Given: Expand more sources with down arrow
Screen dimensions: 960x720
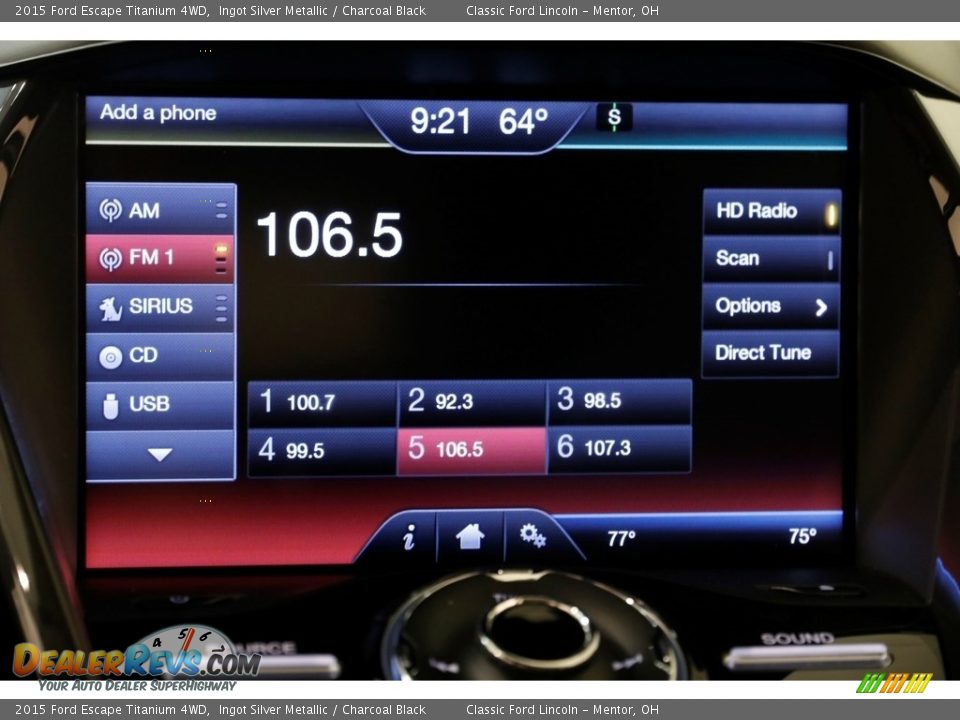Looking at the screenshot, I should point(160,455).
